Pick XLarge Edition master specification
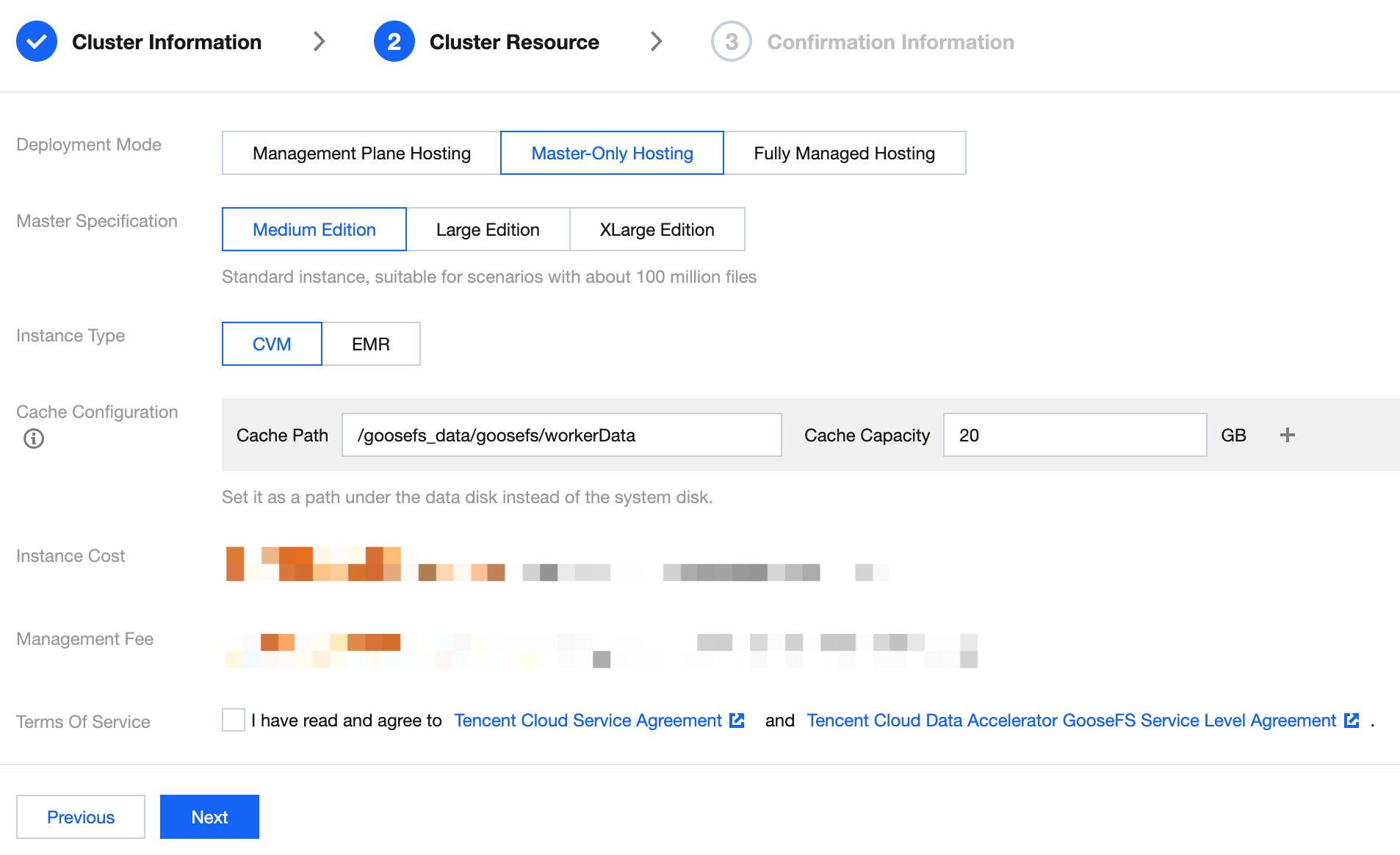 [x=657, y=229]
